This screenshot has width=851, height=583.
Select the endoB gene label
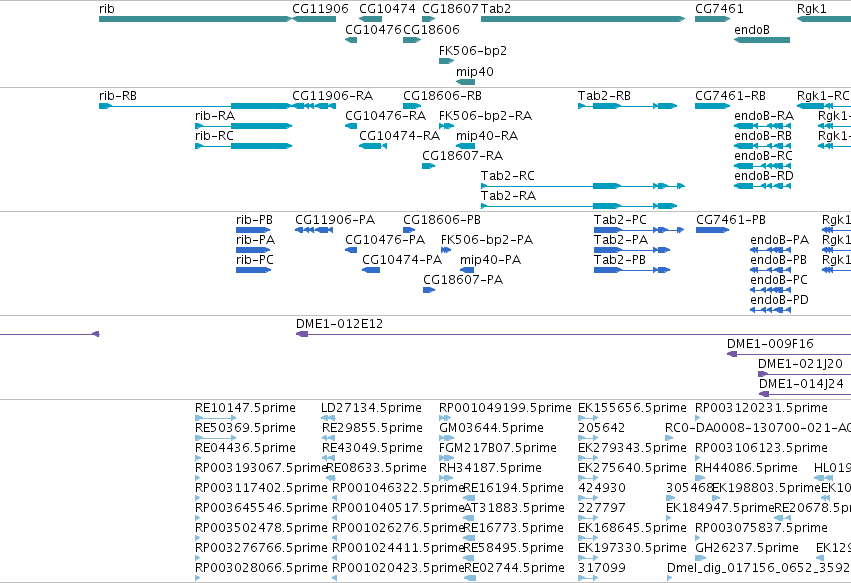[x=752, y=30]
